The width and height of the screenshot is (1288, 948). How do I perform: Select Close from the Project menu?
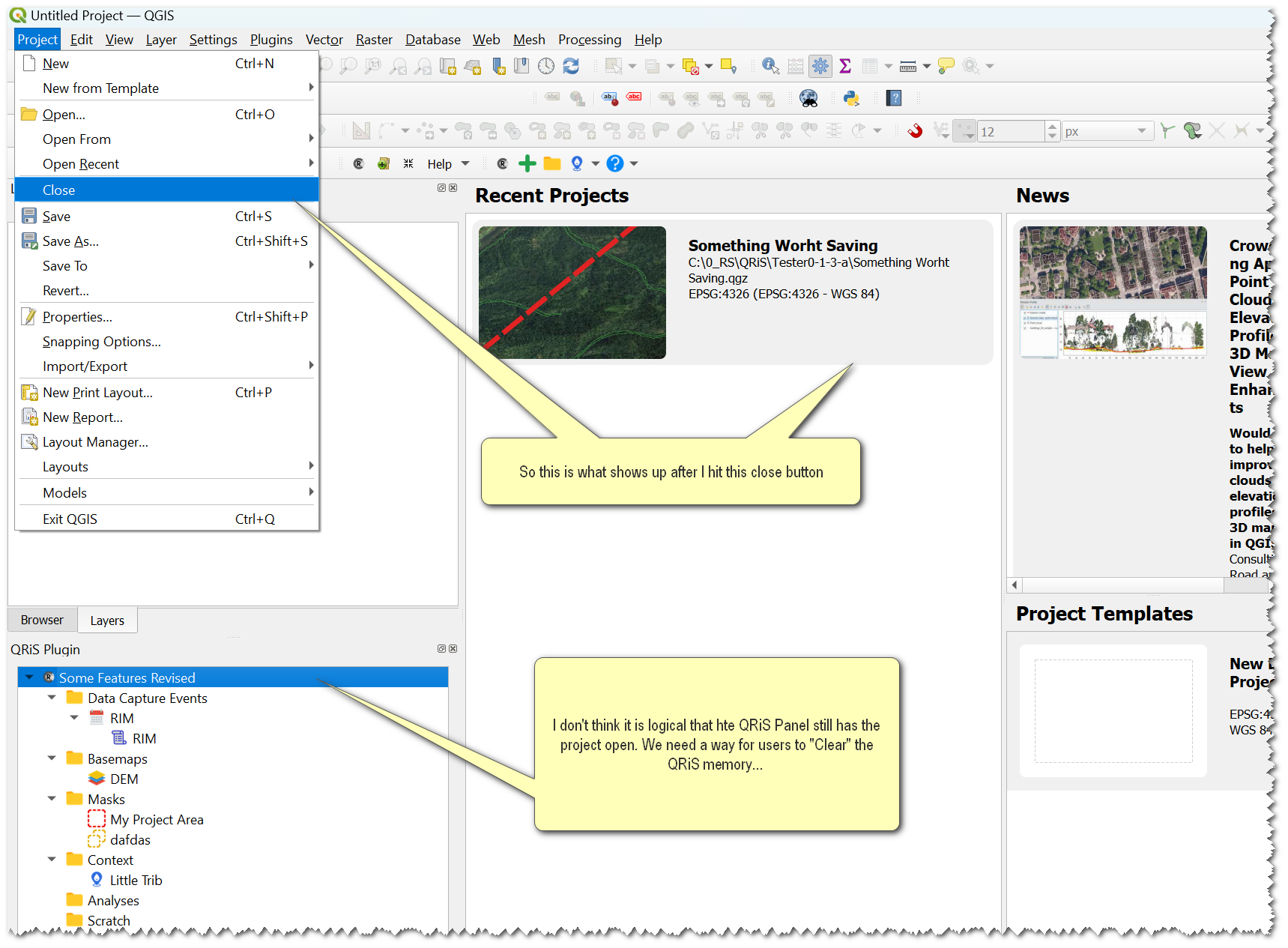coord(59,190)
